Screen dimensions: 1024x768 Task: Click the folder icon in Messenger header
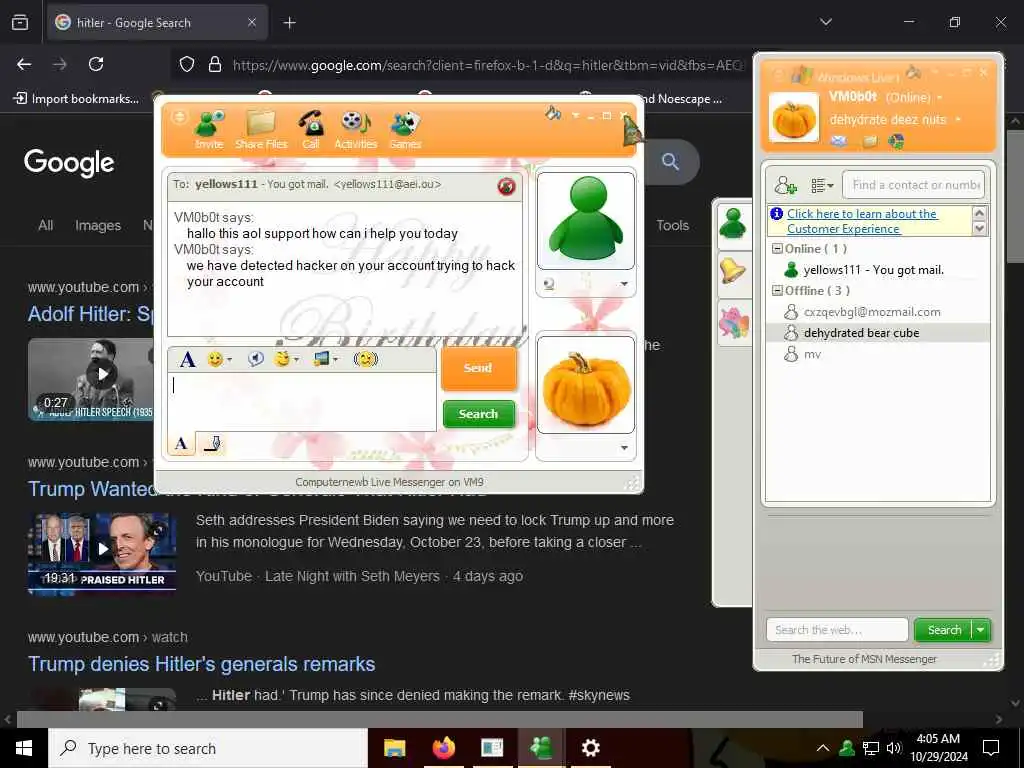coord(869,141)
